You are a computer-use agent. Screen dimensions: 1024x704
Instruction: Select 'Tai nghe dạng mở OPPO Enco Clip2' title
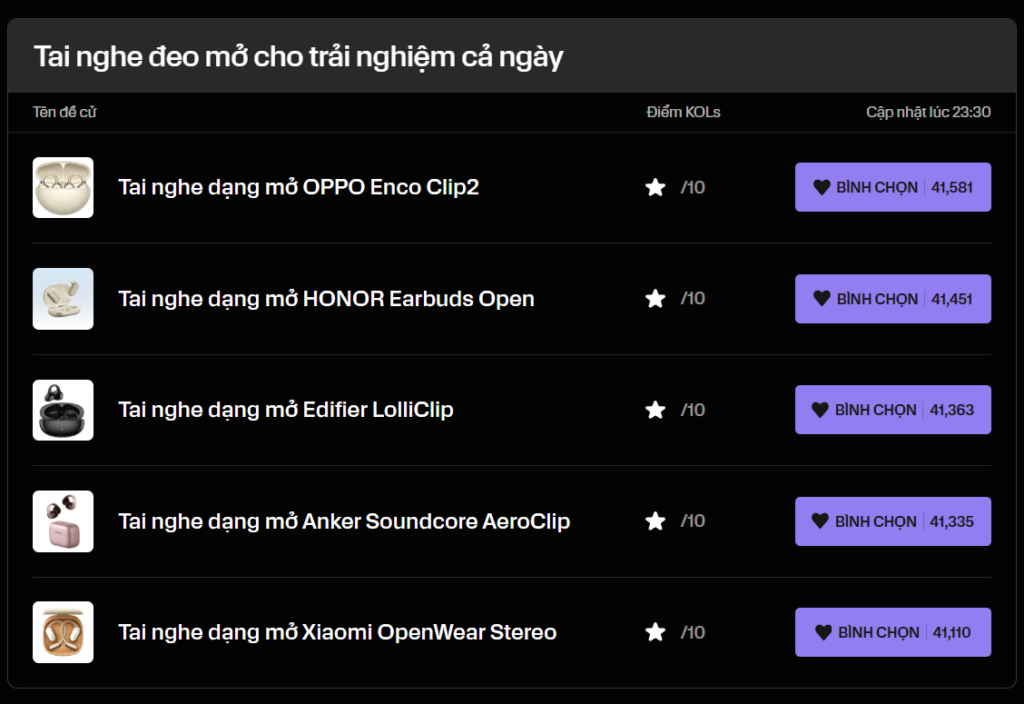(298, 187)
